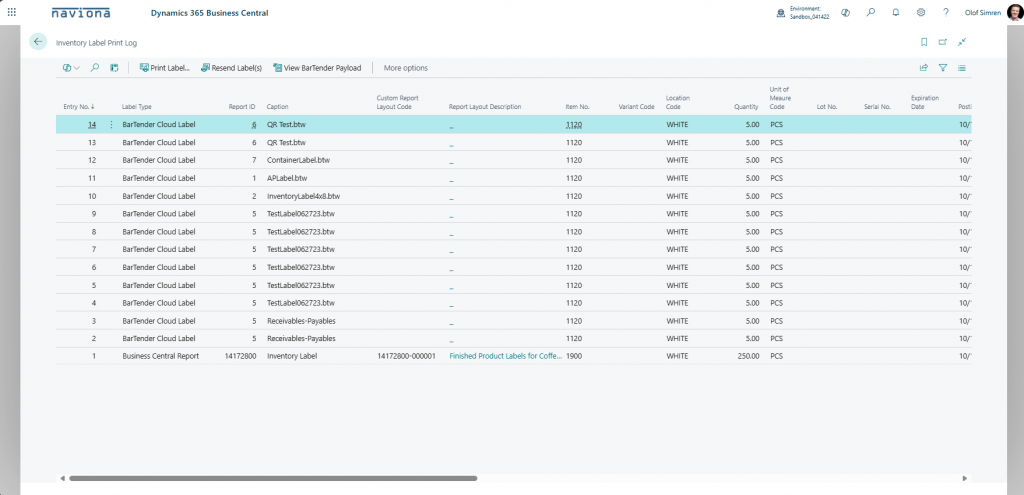Click Report Layout Description column header
1024x495 pixels.
tap(485, 106)
